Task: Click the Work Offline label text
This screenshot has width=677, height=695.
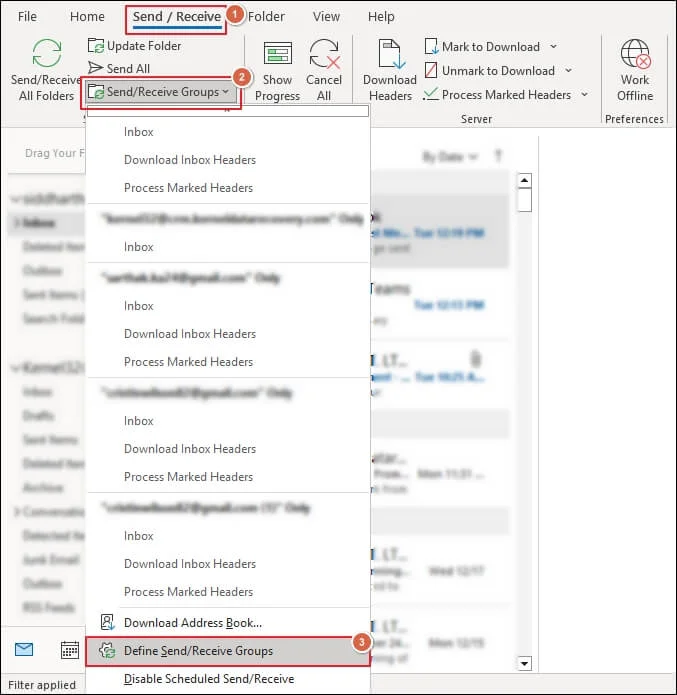Action: pos(635,87)
